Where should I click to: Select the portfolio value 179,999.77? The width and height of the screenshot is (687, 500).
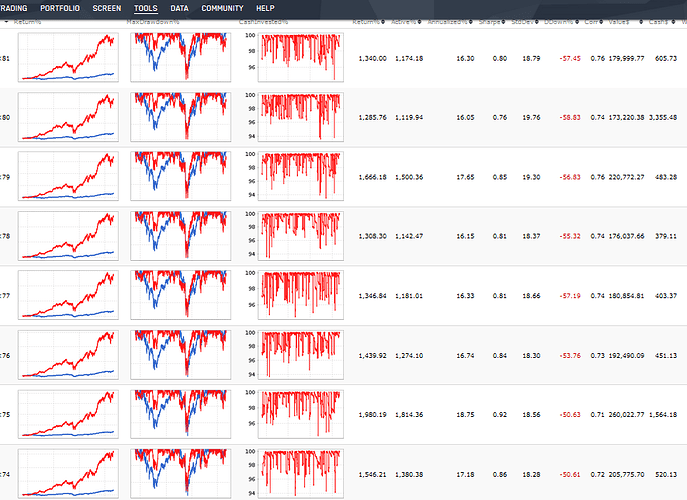(627, 58)
